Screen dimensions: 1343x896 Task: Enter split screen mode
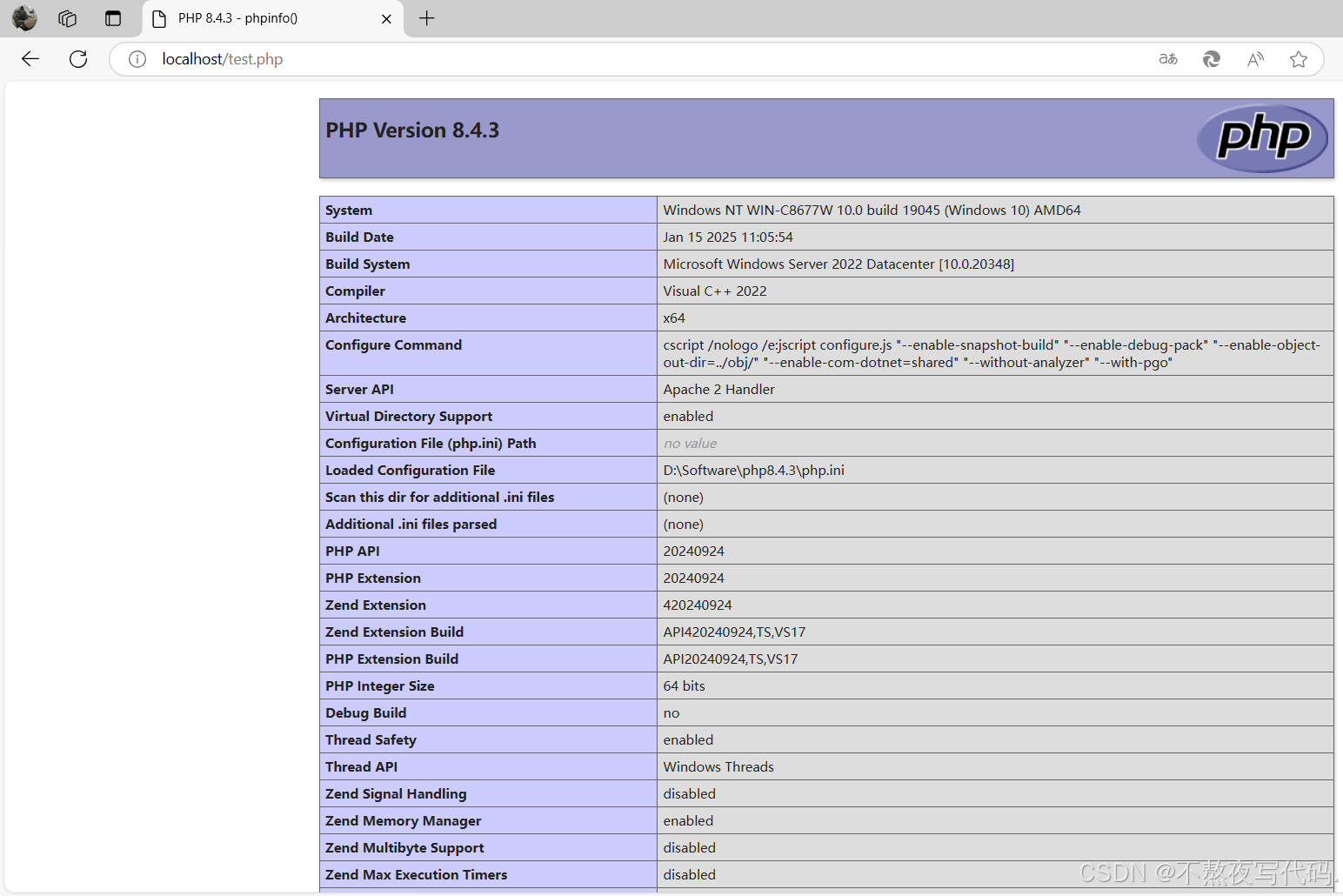[113, 17]
